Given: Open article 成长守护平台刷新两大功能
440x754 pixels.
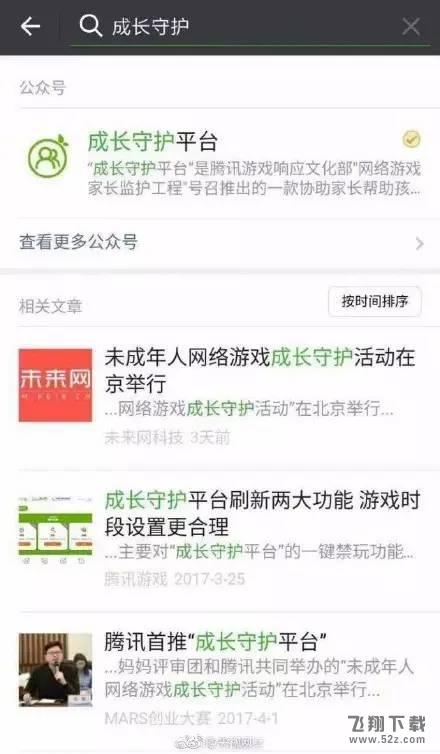Looking at the screenshot, I should [x=263, y=514].
